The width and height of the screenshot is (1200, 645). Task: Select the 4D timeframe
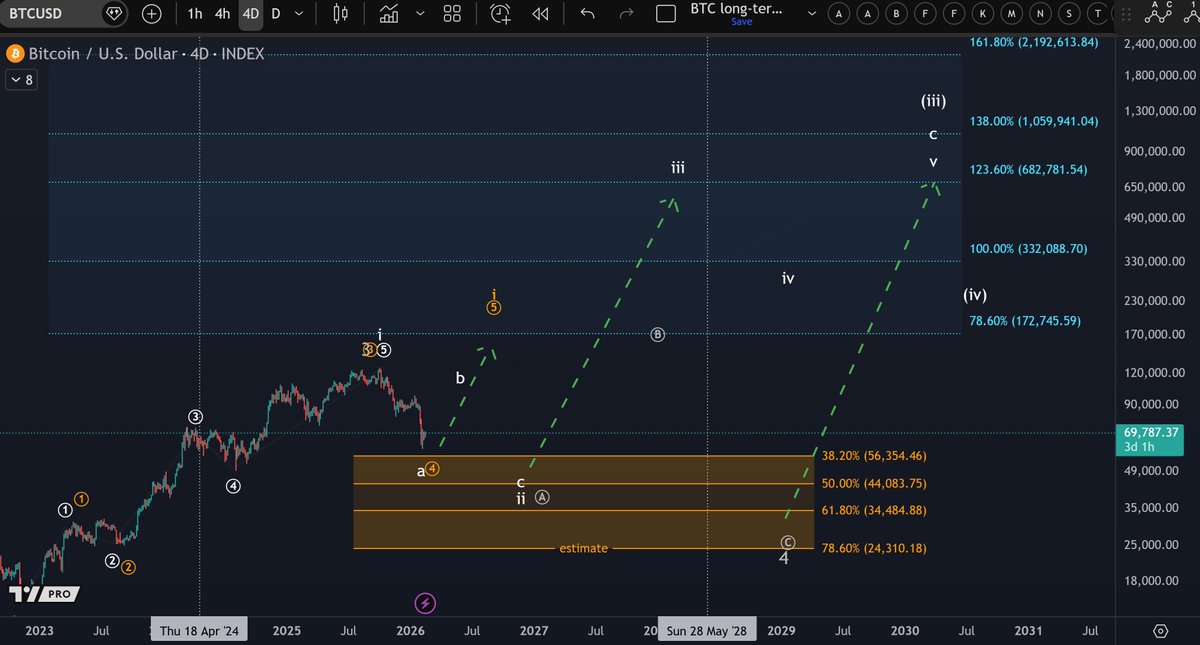pos(251,14)
